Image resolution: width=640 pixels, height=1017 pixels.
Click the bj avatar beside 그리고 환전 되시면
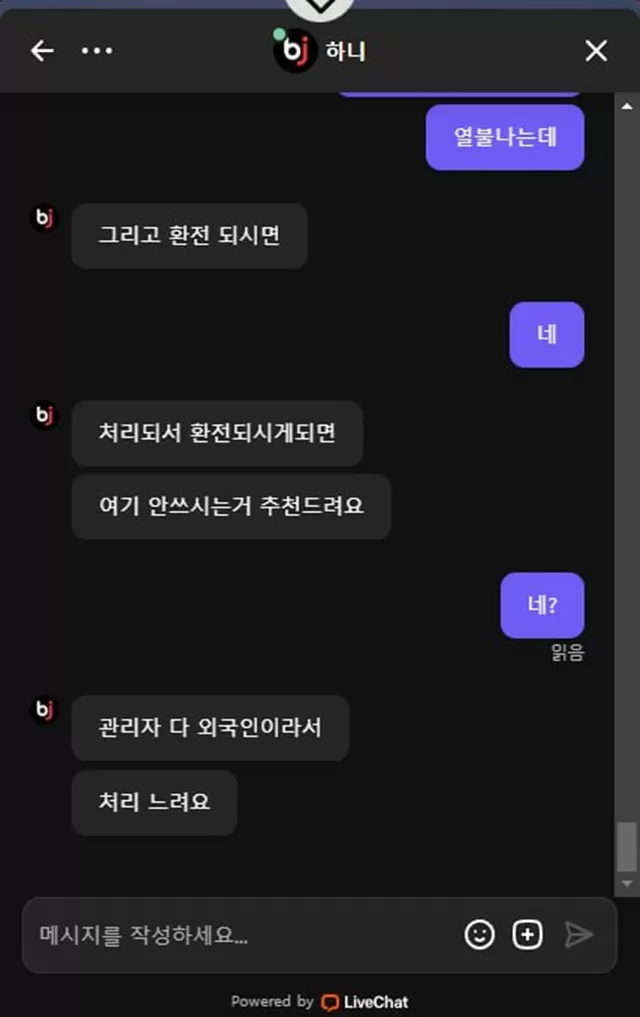[44, 218]
